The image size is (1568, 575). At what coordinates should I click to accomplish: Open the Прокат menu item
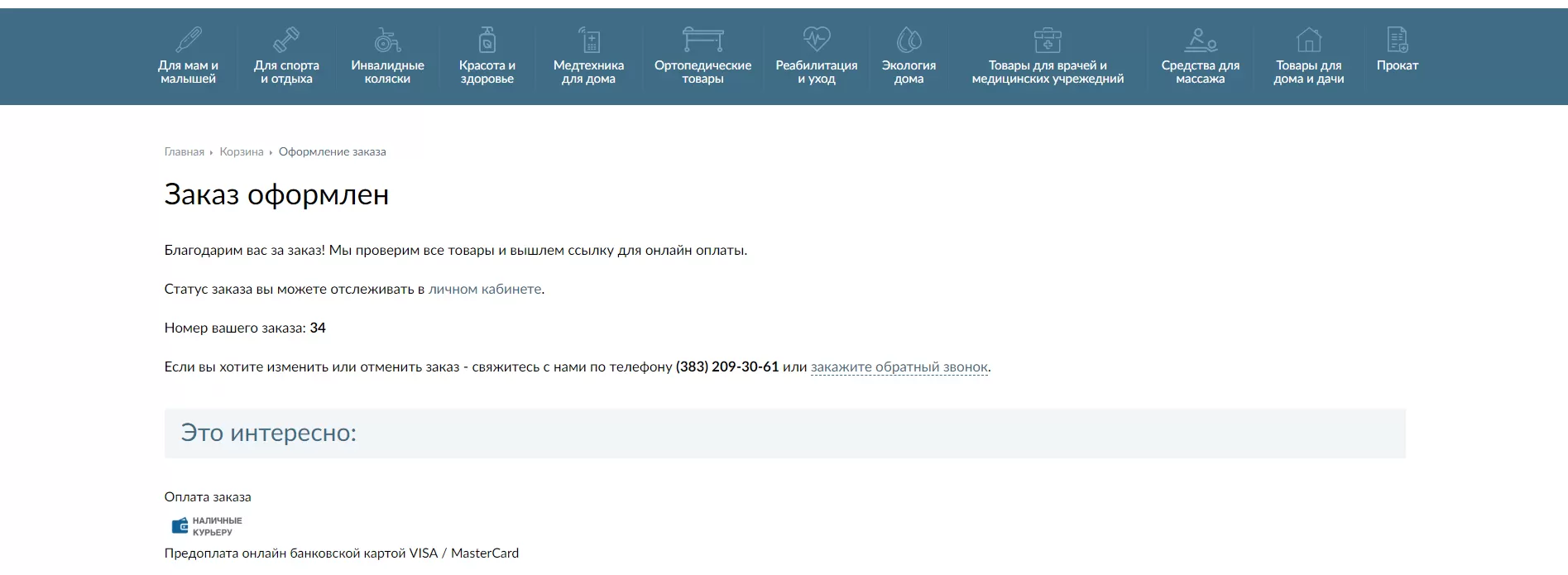pos(1397,65)
